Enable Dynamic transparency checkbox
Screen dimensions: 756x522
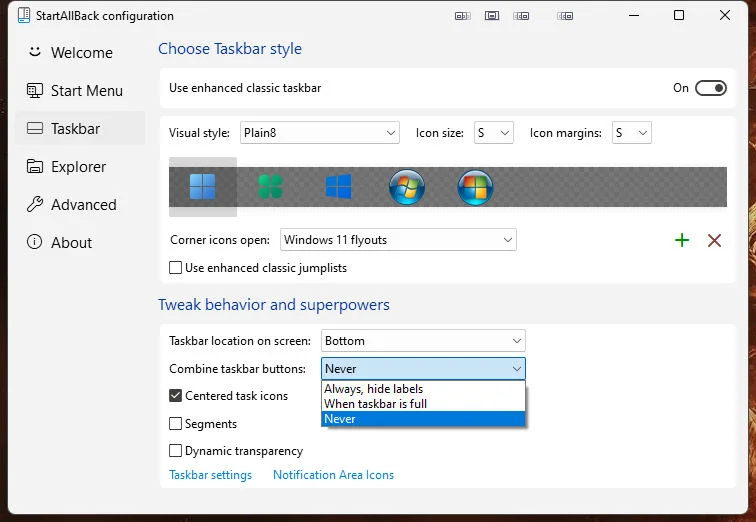pyautogui.click(x=176, y=451)
